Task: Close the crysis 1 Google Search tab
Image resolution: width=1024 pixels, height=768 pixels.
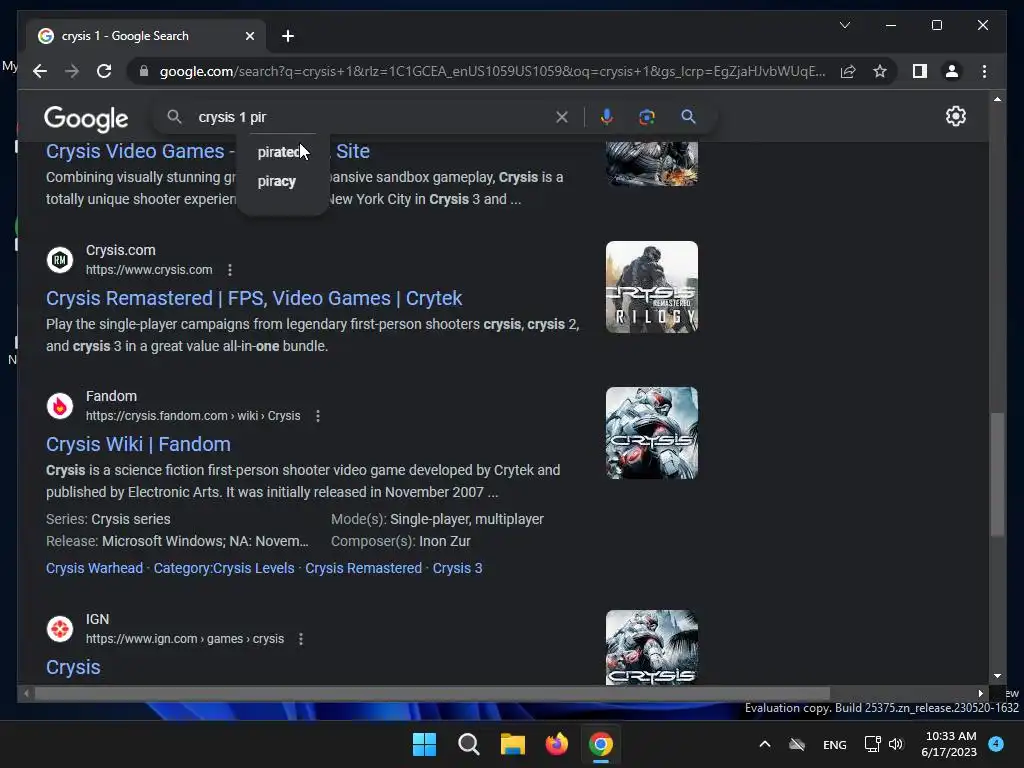Action: click(249, 36)
